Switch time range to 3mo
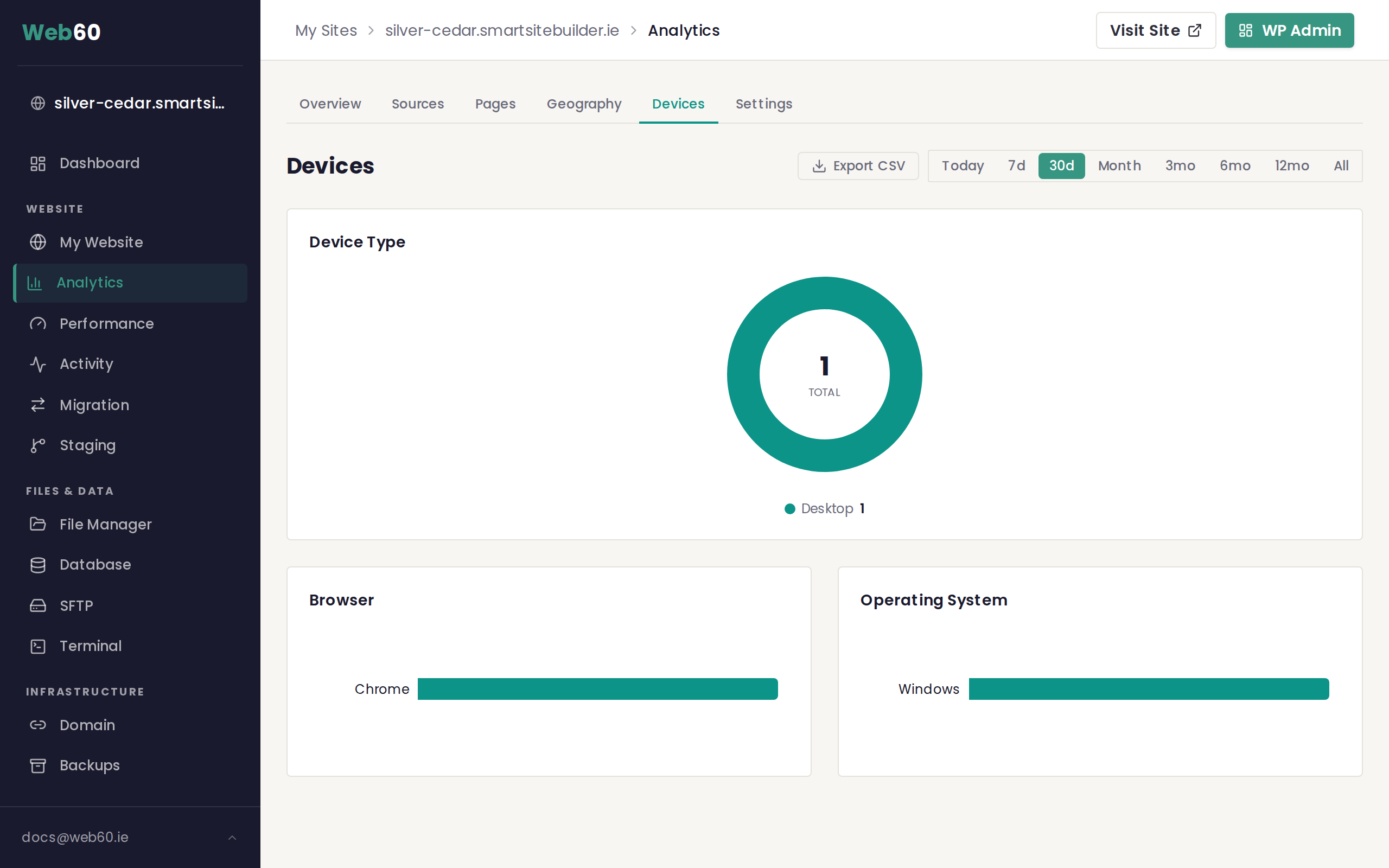Image resolution: width=1389 pixels, height=868 pixels. click(x=1180, y=166)
